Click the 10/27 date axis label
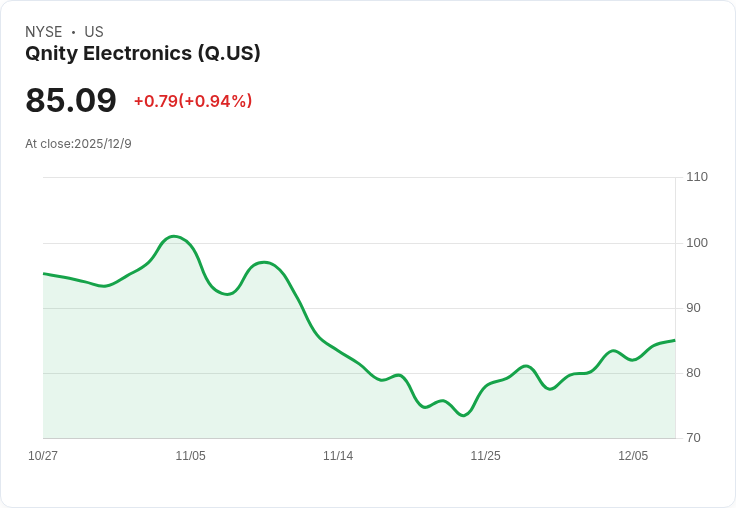 (x=43, y=456)
